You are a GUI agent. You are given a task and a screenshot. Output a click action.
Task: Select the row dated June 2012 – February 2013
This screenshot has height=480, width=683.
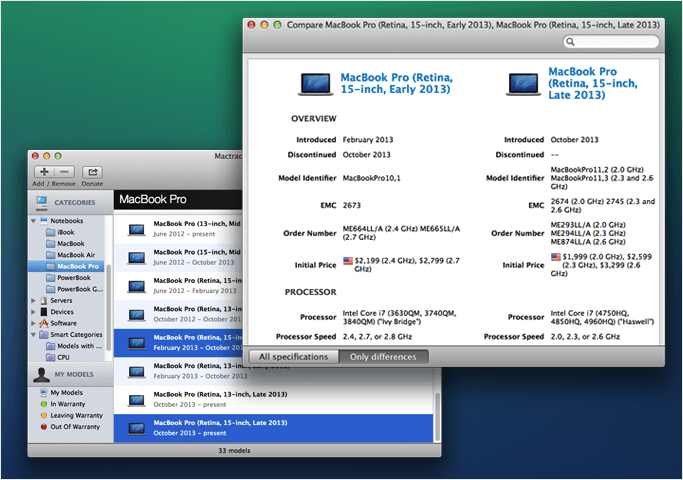[x=178, y=286]
